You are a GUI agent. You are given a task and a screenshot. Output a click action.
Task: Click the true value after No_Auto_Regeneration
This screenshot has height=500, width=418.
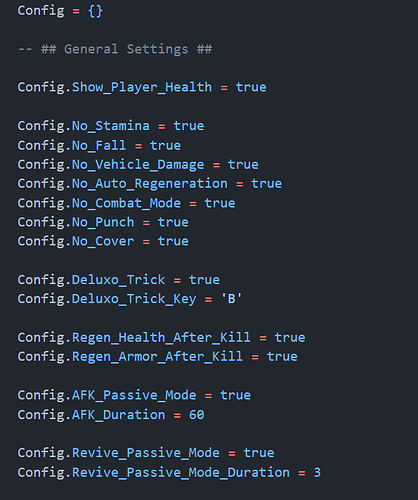[267, 184]
